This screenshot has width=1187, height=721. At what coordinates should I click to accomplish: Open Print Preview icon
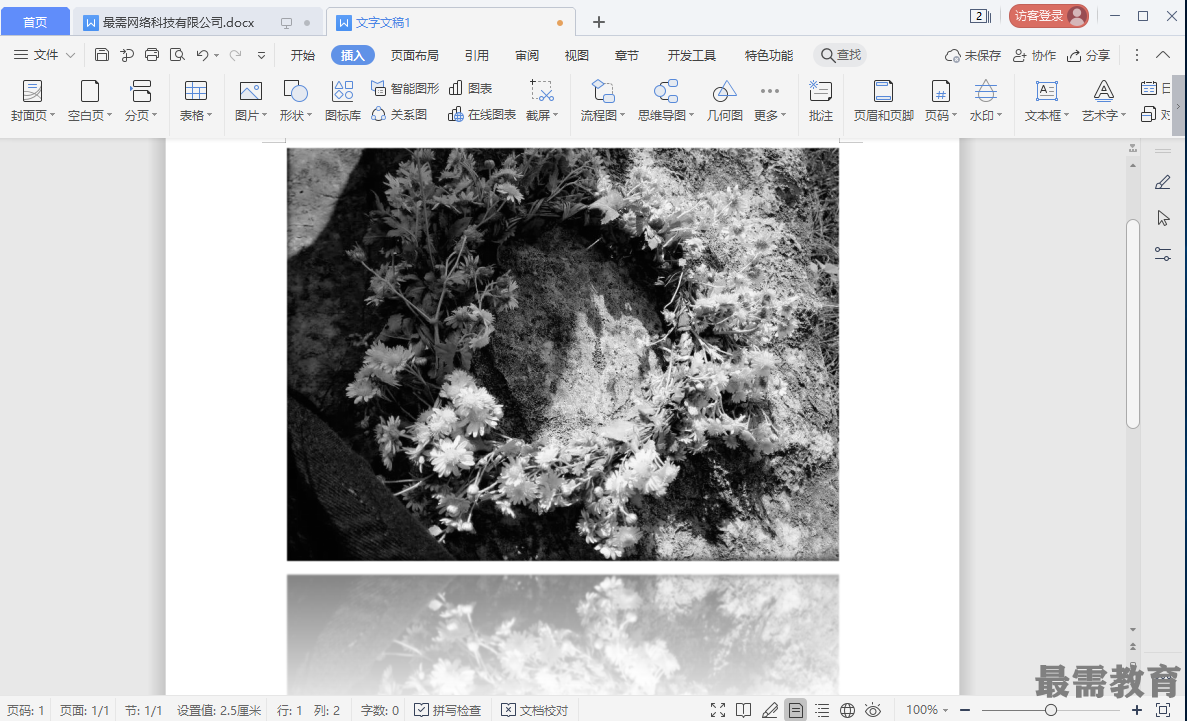[x=177, y=55]
